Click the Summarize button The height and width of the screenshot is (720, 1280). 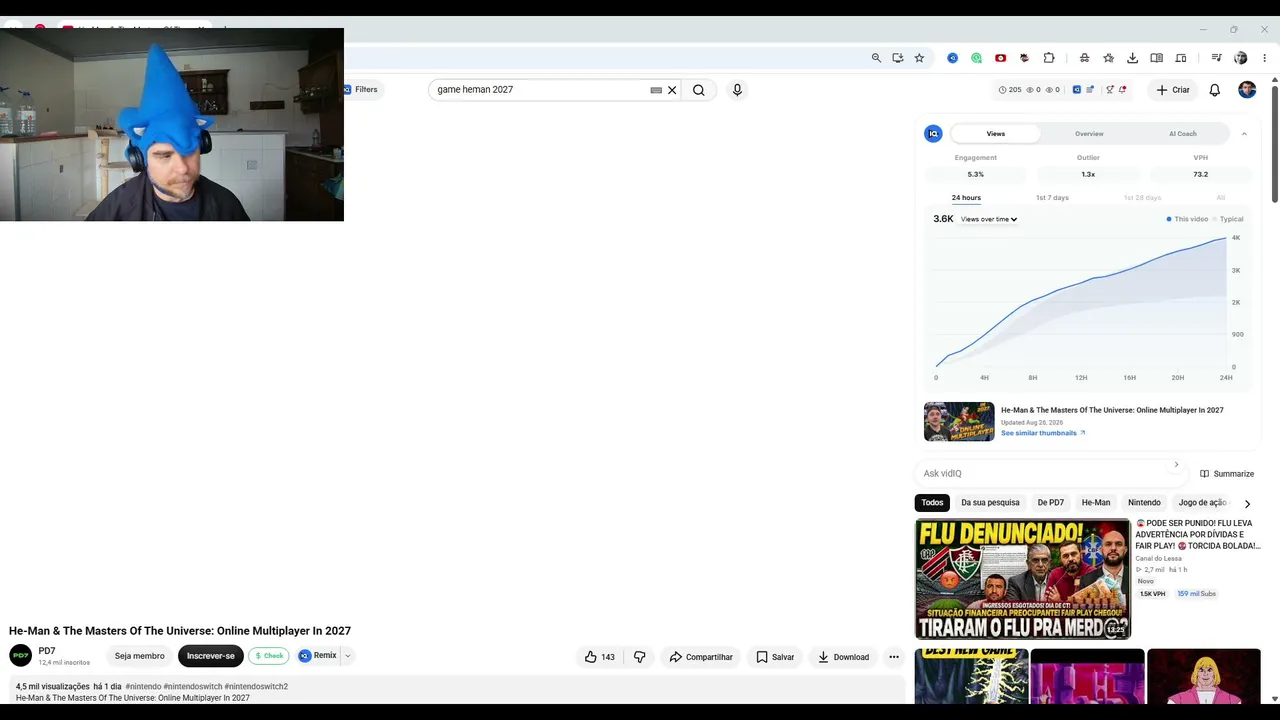click(1227, 474)
